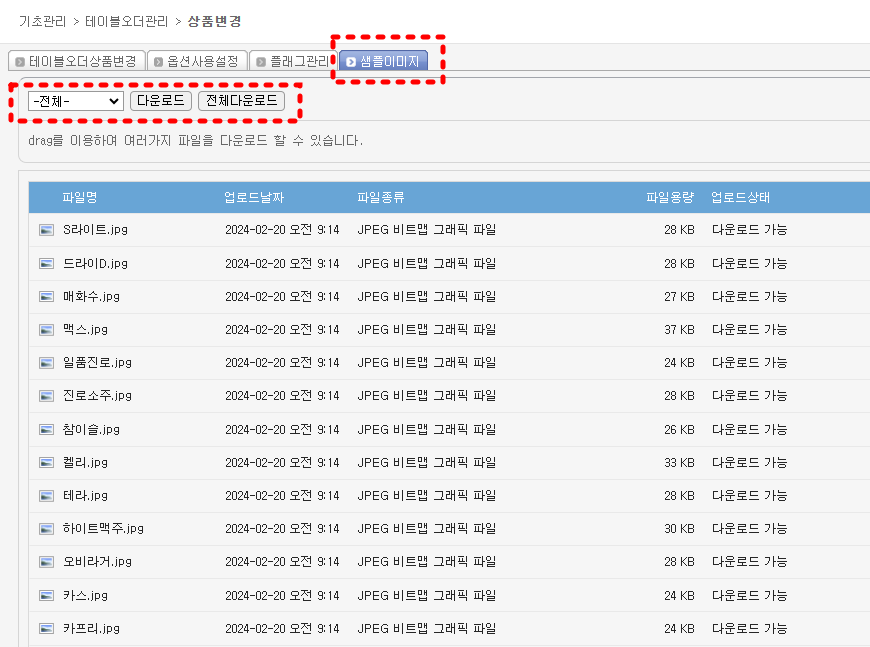Click the 업로드날짜 column header
The image size is (870, 647).
254,197
